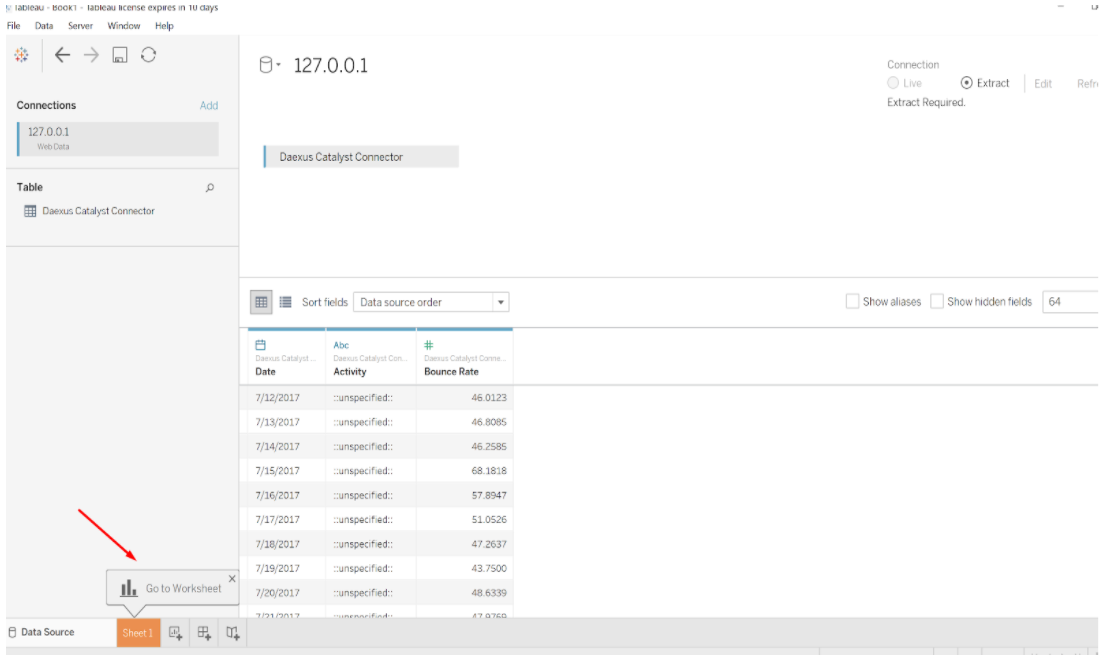Add a new dashboard with the tab icon
The image size is (1118, 660).
tap(204, 633)
